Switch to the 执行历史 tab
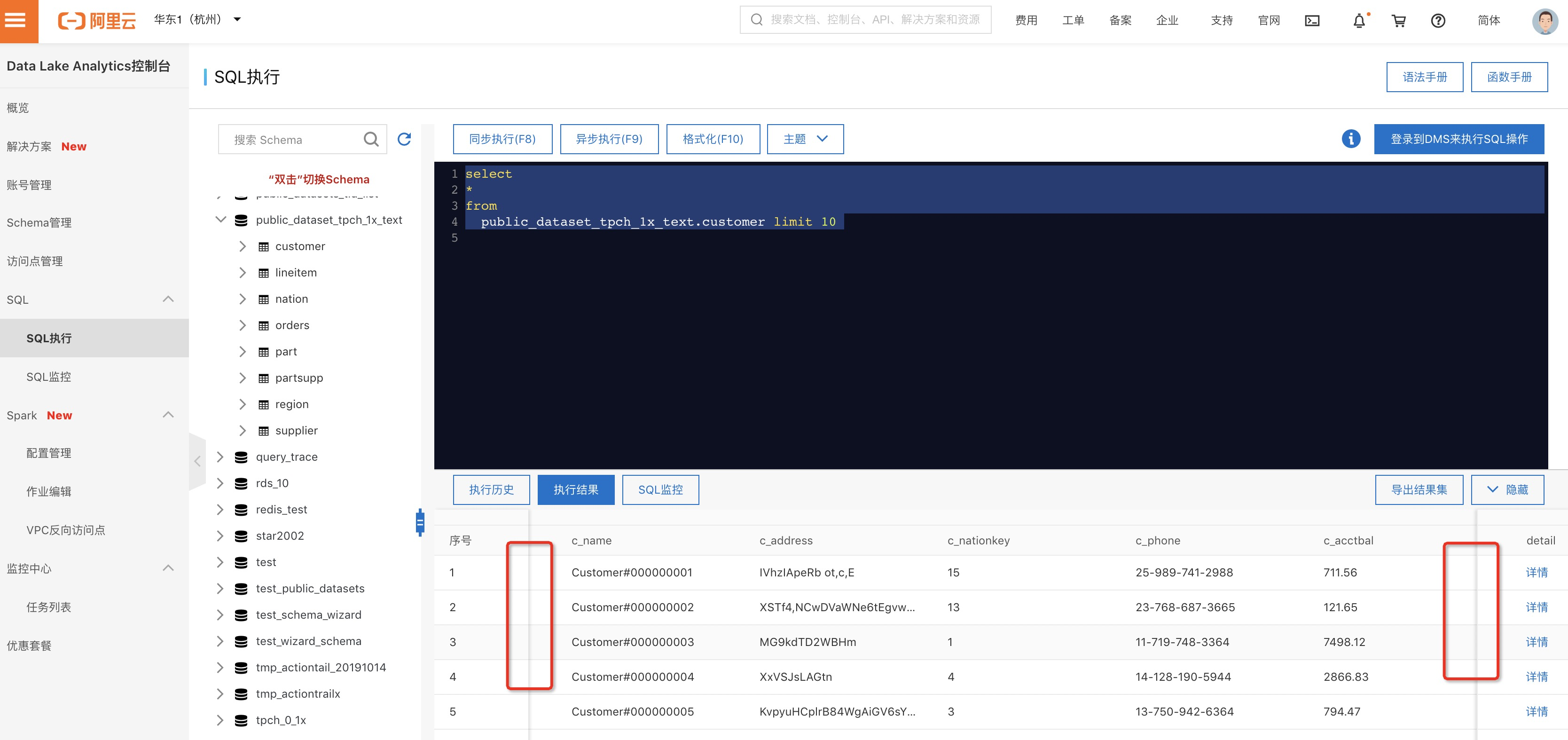The image size is (1568, 740). pos(491,490)
